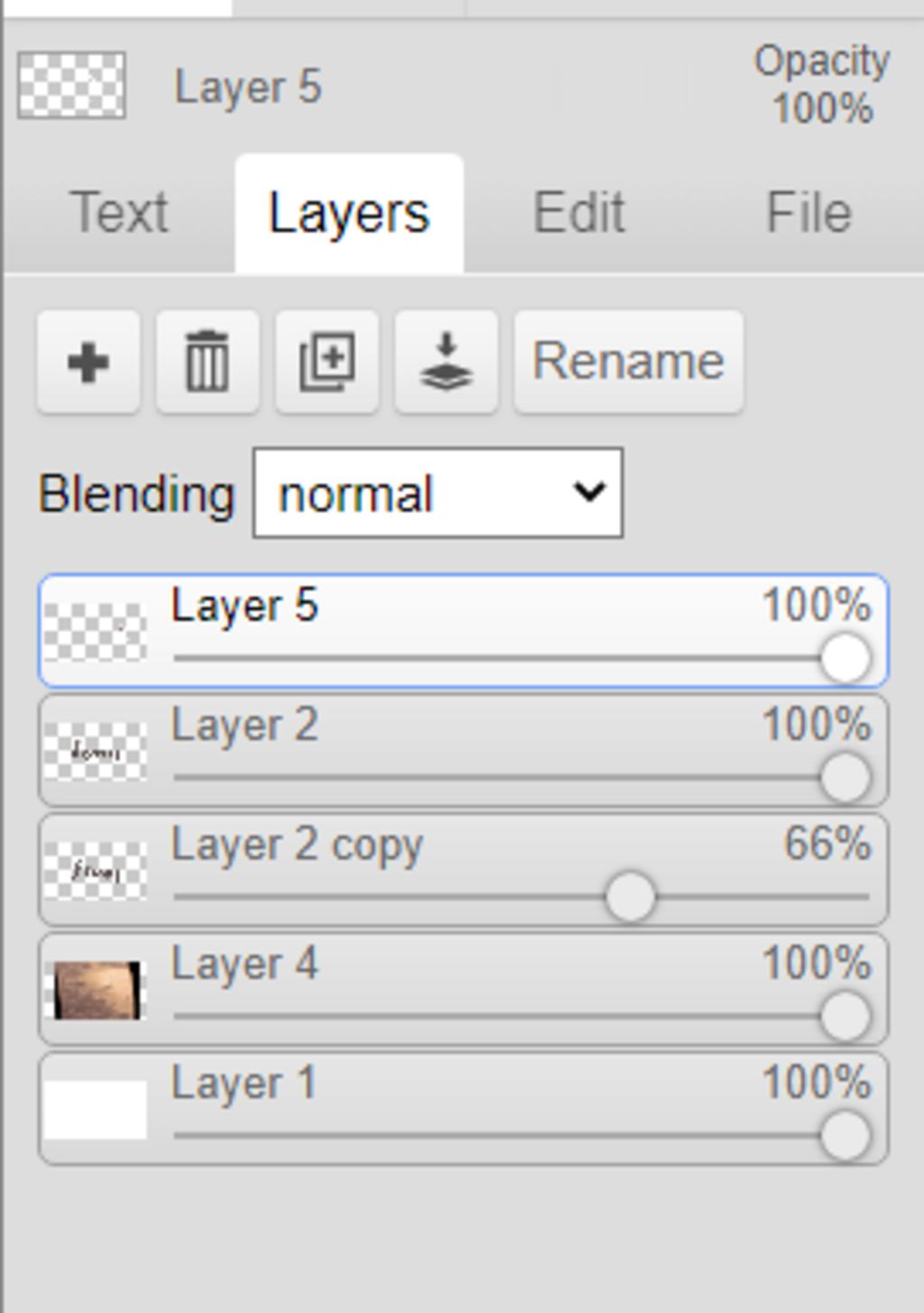Viewport: 924px width, 1313px height.
Task: Delete layer using trash icon
Action: pos(208,362)
